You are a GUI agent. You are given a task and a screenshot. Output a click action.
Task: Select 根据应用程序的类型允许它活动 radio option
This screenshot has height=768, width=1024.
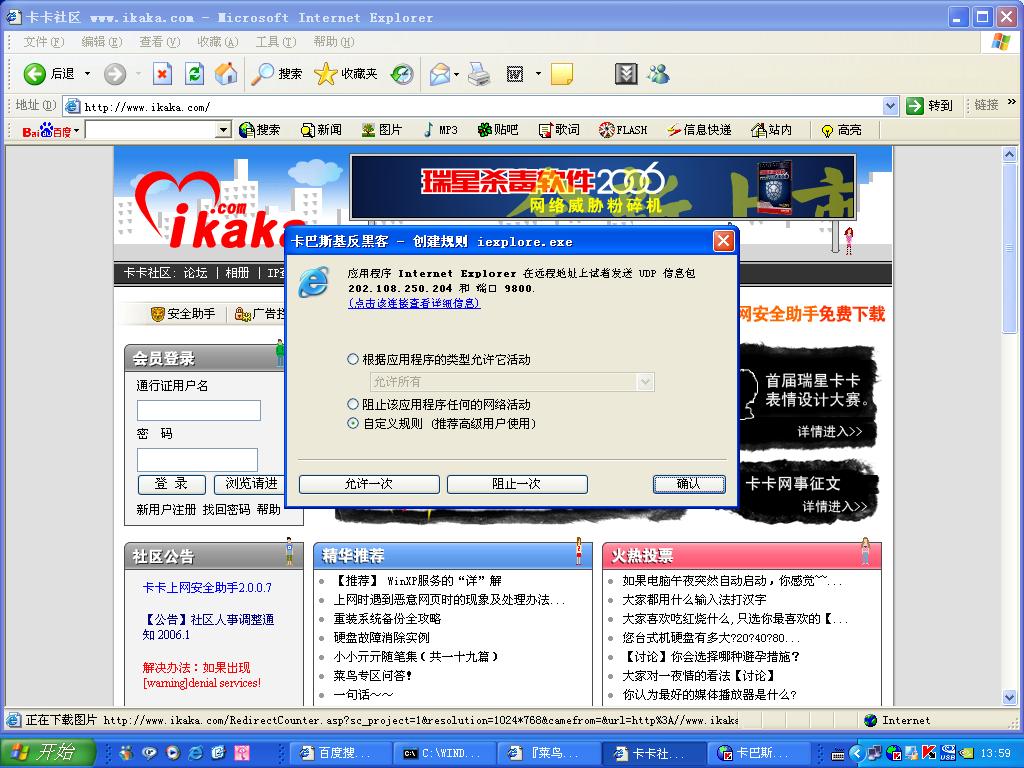pyautogui.click(x=353, y=359)
